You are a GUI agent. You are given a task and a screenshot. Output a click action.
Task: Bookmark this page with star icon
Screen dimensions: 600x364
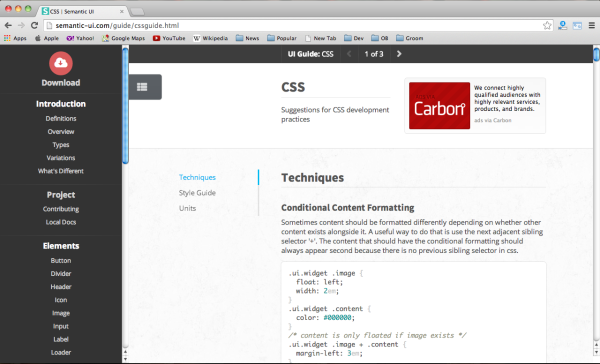tap(547, 26)
